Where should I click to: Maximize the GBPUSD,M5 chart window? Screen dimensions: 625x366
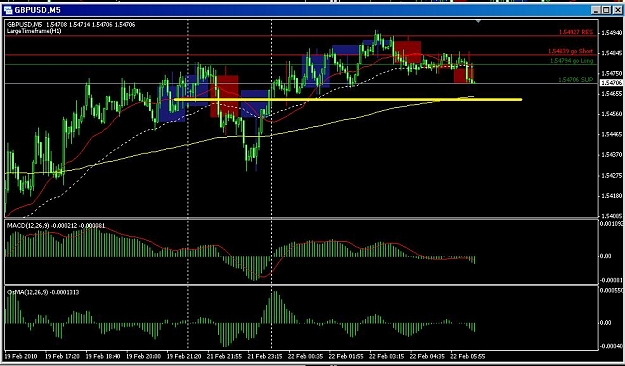[606, 10]
